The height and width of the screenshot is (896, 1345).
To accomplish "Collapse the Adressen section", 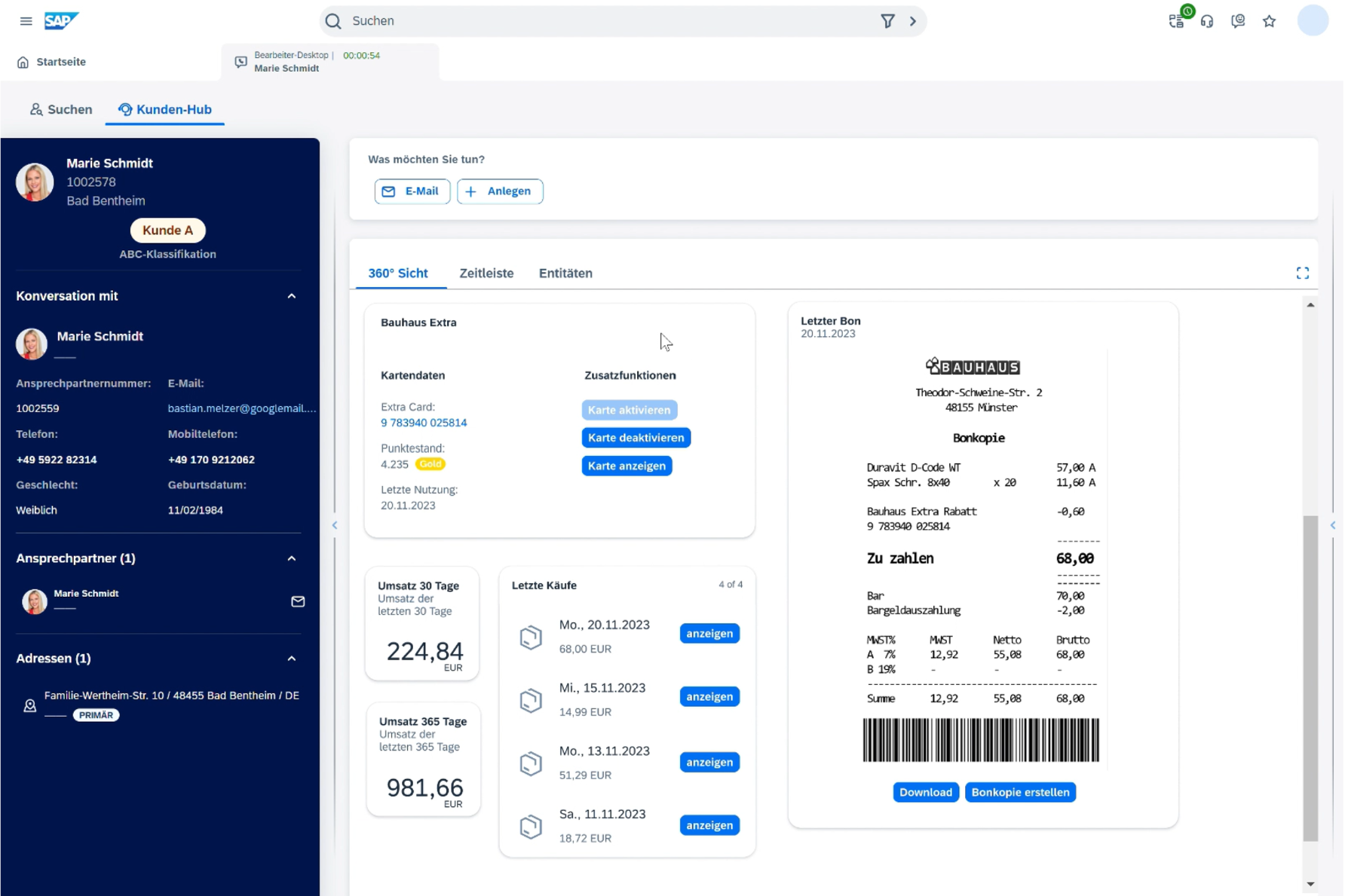I will 292,659.
